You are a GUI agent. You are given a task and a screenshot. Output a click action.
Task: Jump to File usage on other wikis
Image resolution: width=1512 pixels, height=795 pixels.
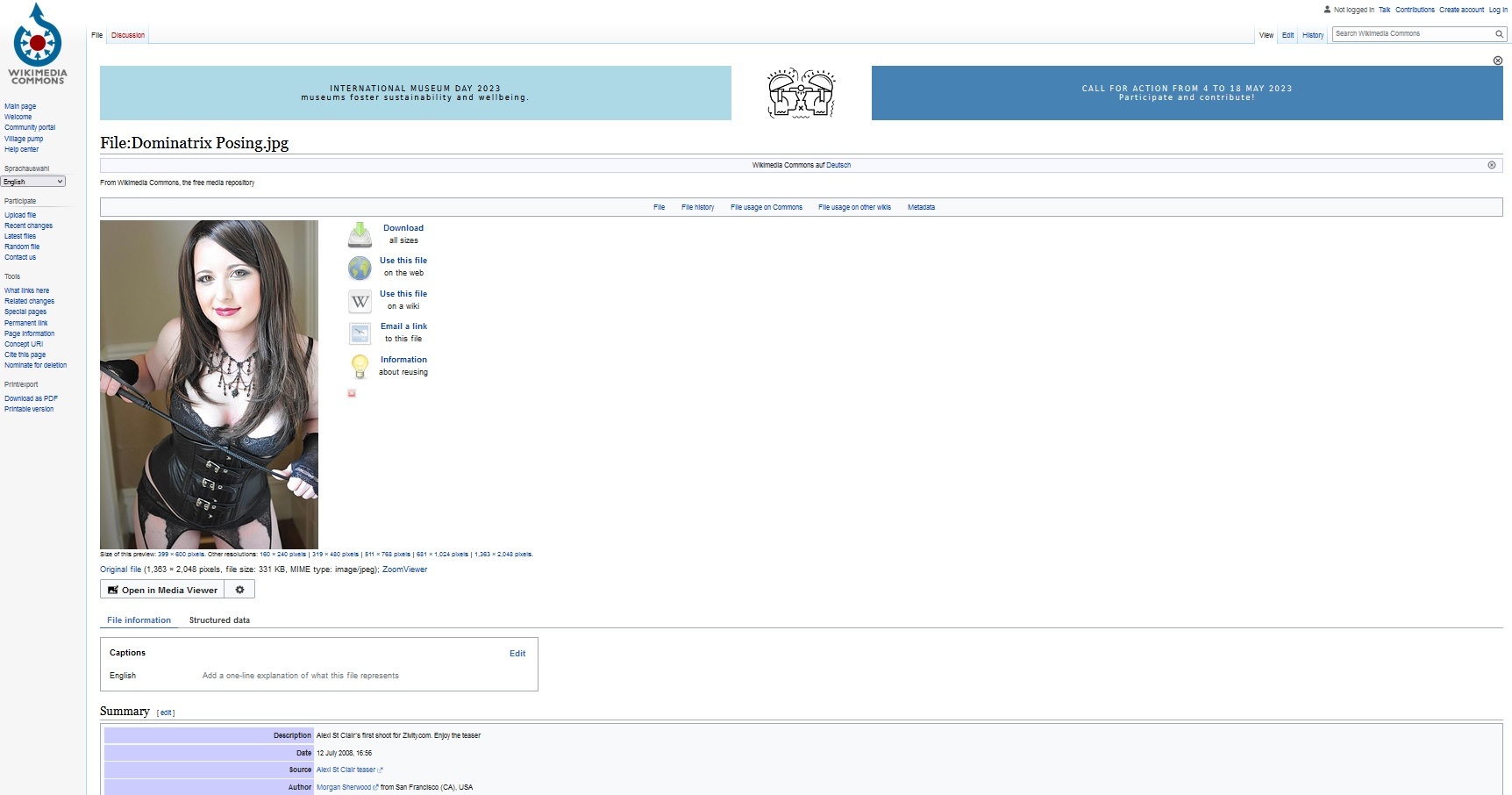click(x=854, y=207)
